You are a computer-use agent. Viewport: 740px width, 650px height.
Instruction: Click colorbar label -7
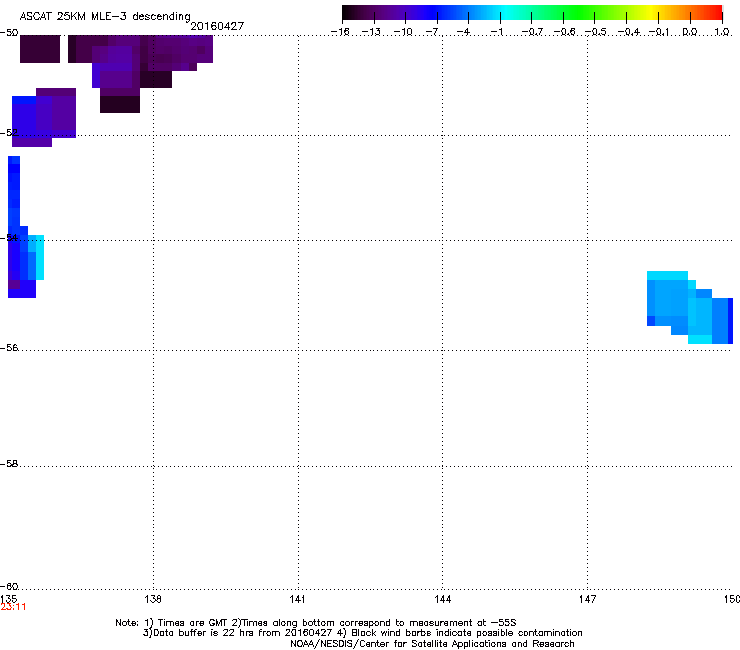pyautogui.click(x=432, y=32)
